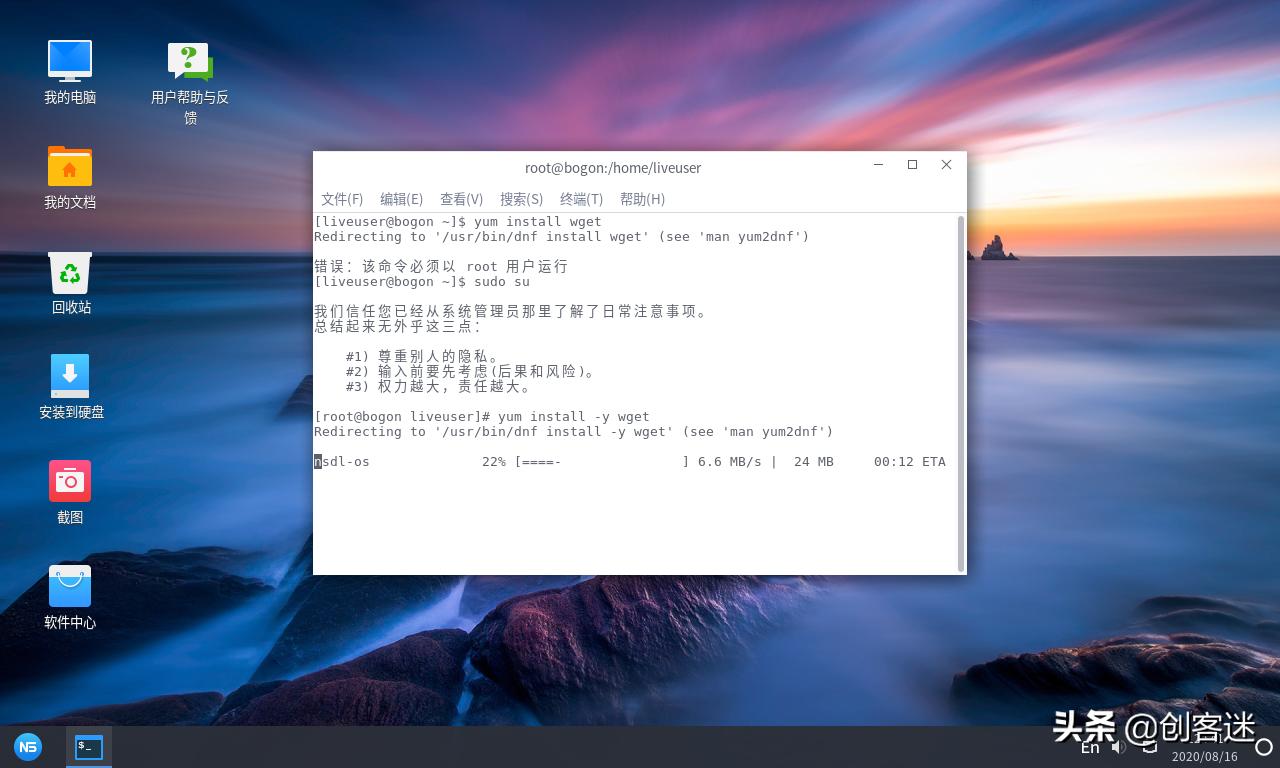Open the 帮助(H) menu
The width and height of the screenshot is (1280, 768).
pyautogui.click(x=642, y=199)
